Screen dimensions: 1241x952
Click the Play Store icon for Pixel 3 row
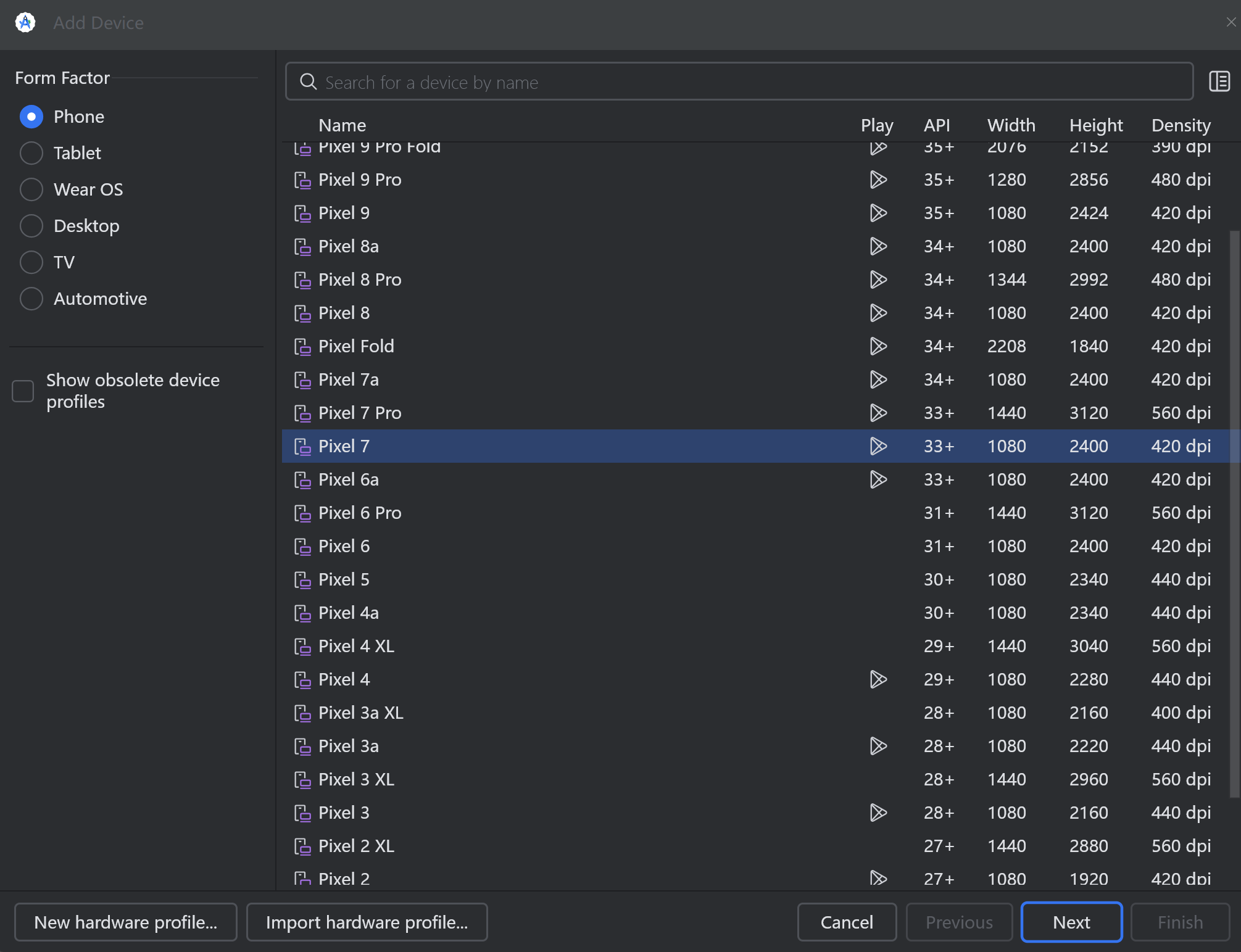878,813
